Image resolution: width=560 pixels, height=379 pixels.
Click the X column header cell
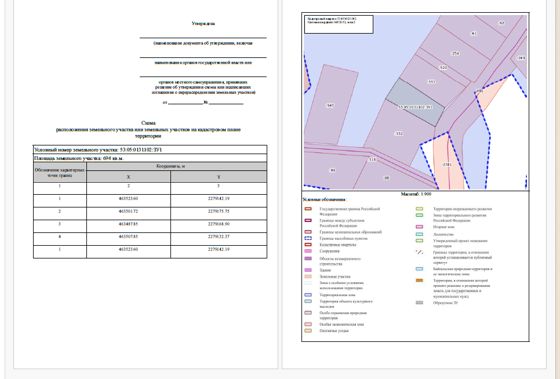pyautogui.click(x=129, y=176)
